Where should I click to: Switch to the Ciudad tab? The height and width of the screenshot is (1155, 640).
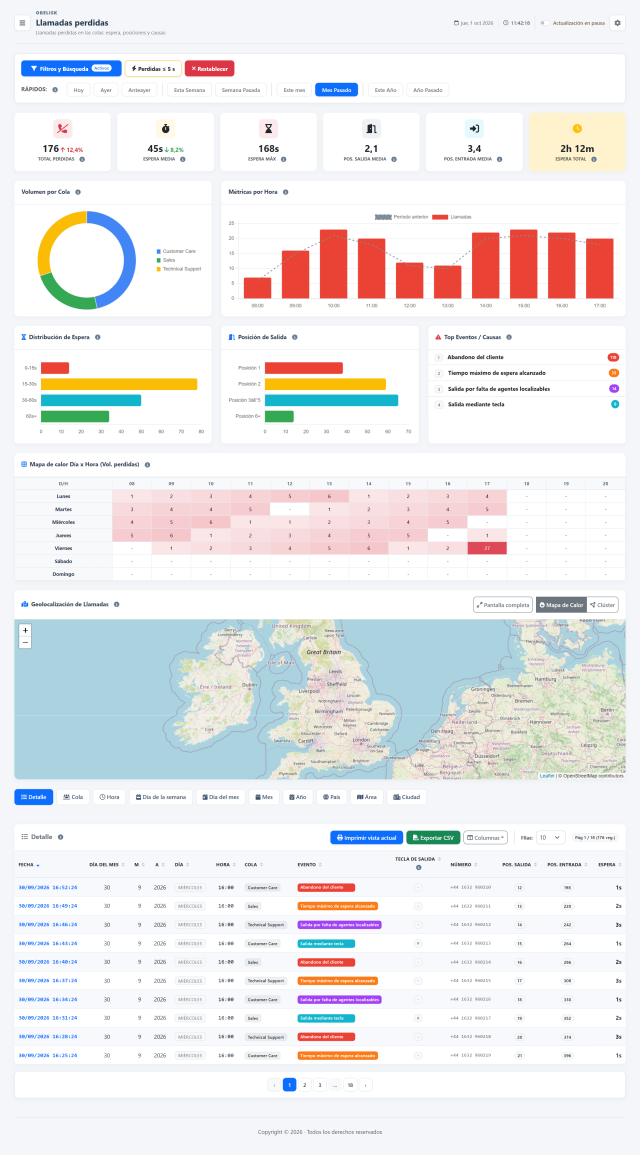[407, 797]
